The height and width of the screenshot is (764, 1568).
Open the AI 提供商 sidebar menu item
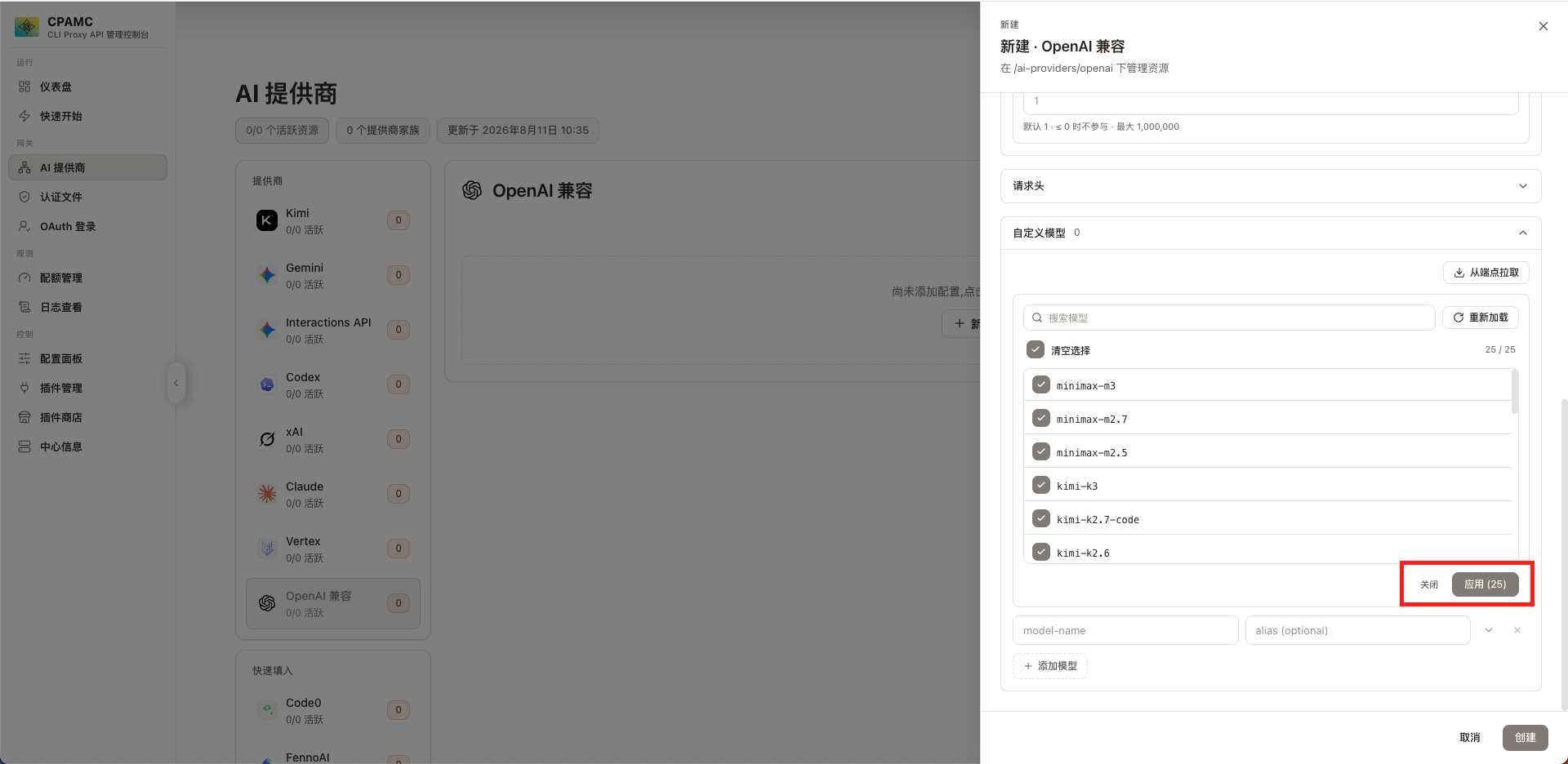point(87,167)
